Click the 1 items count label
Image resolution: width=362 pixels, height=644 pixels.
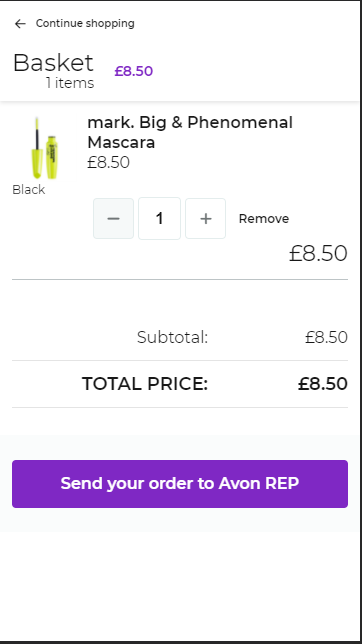point(70,83)
